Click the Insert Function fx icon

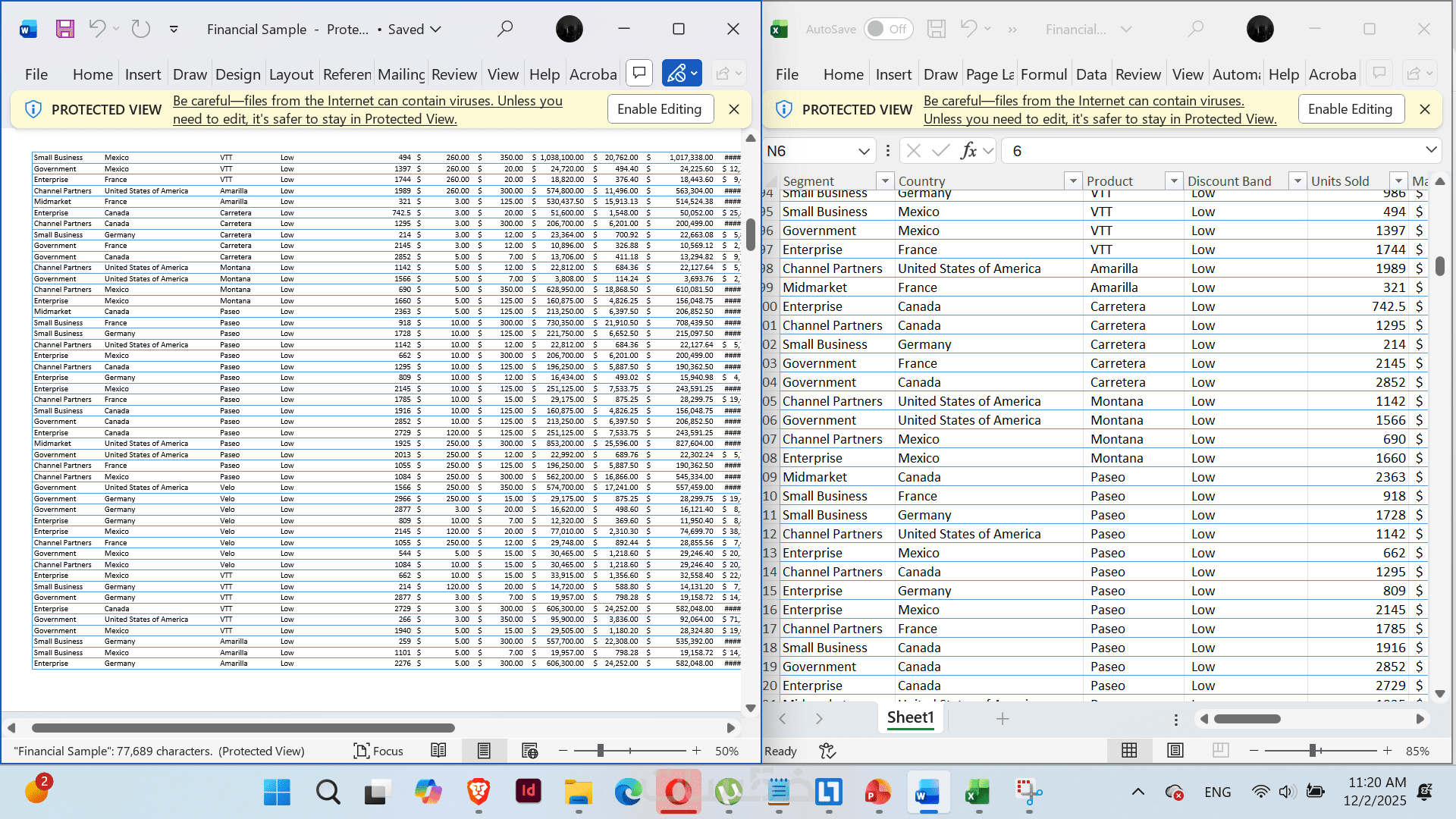(968, 151)
